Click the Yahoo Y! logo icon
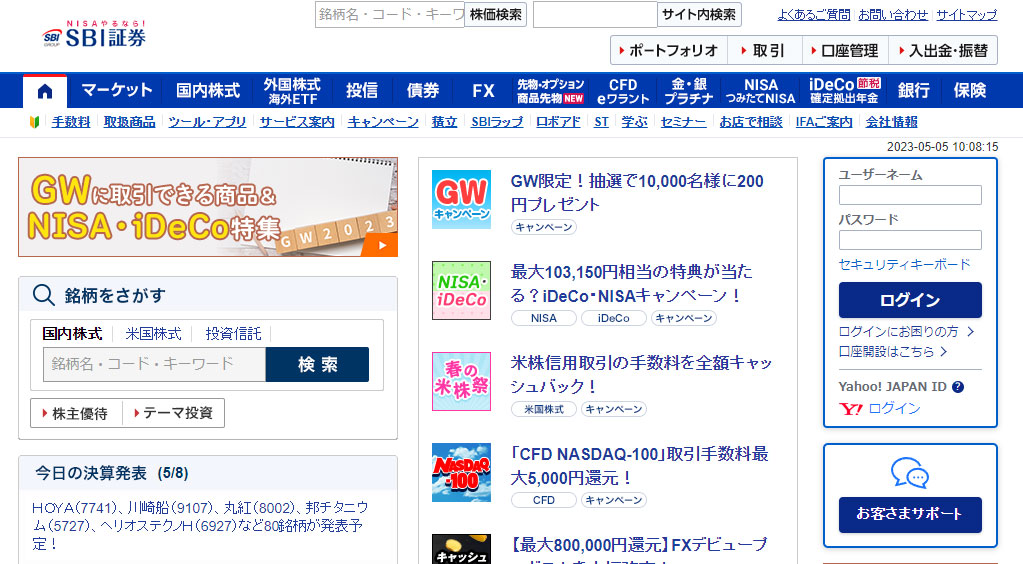Viewport: 1023px width, 564px height. pos(851,409)
